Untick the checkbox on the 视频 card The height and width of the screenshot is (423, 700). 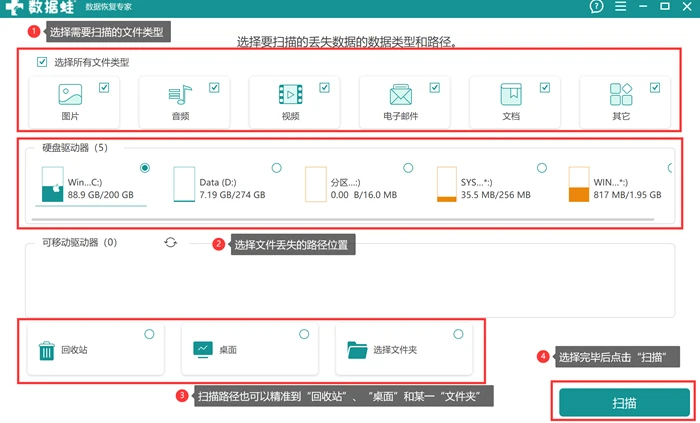point(325,87)
